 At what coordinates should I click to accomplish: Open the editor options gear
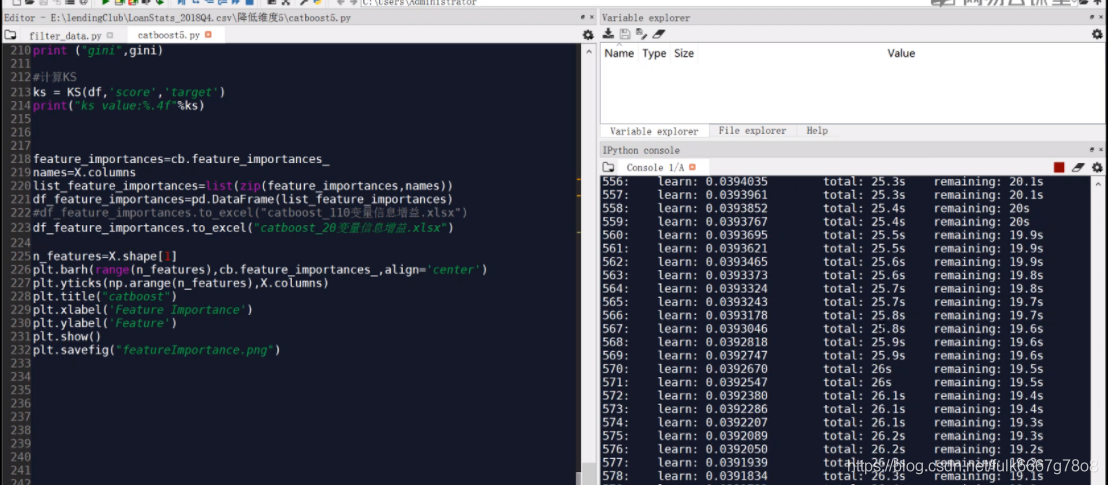click(587, 35)
